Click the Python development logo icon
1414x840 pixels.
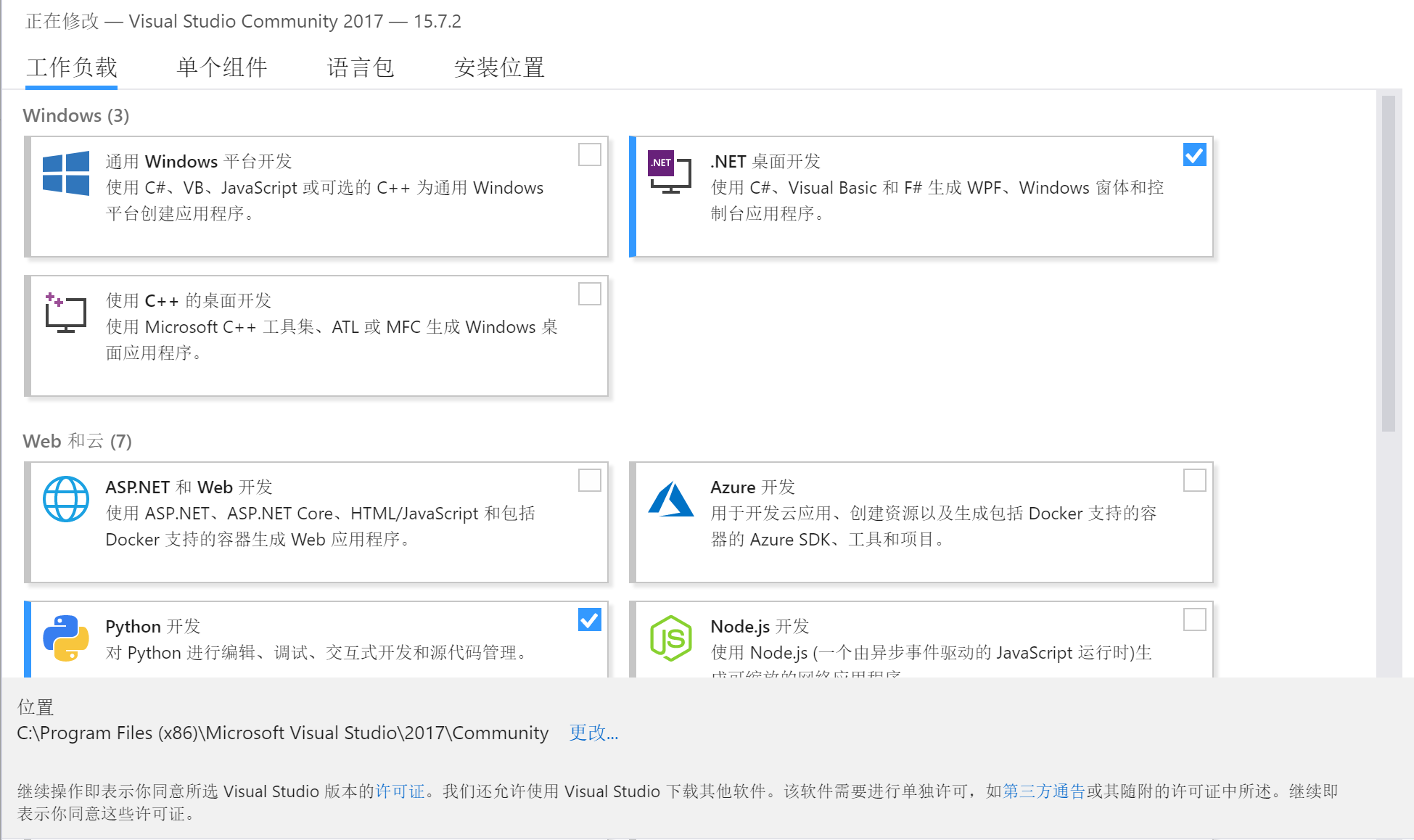[66, 638]
